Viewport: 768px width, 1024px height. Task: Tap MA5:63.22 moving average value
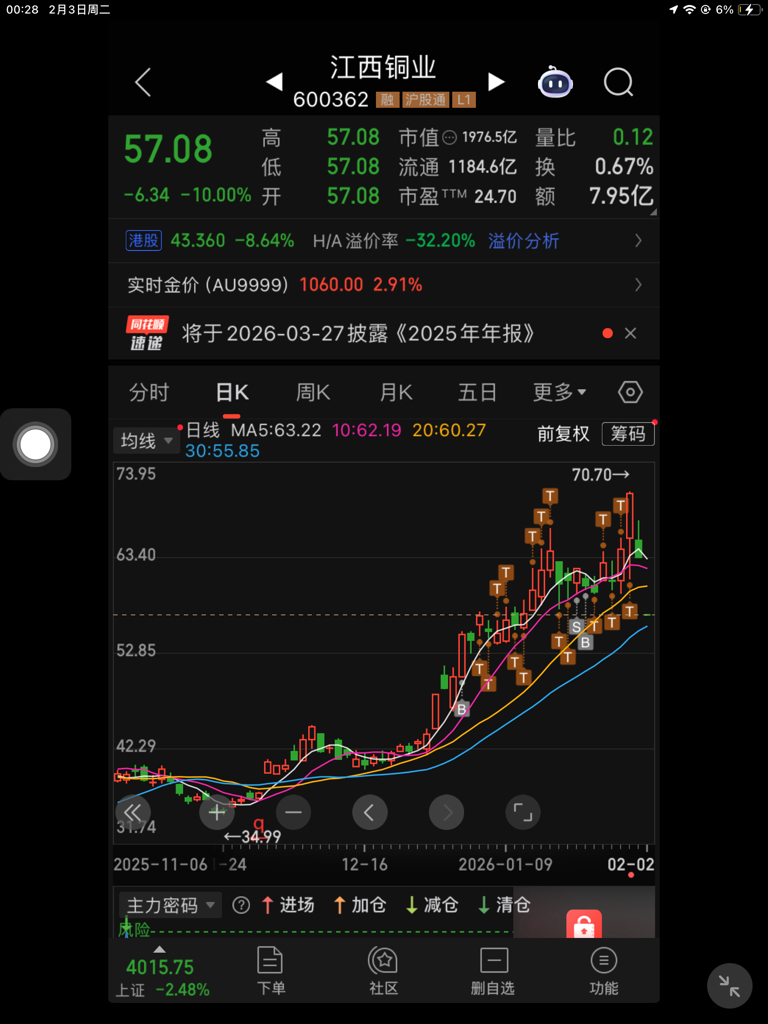(276, 430)
